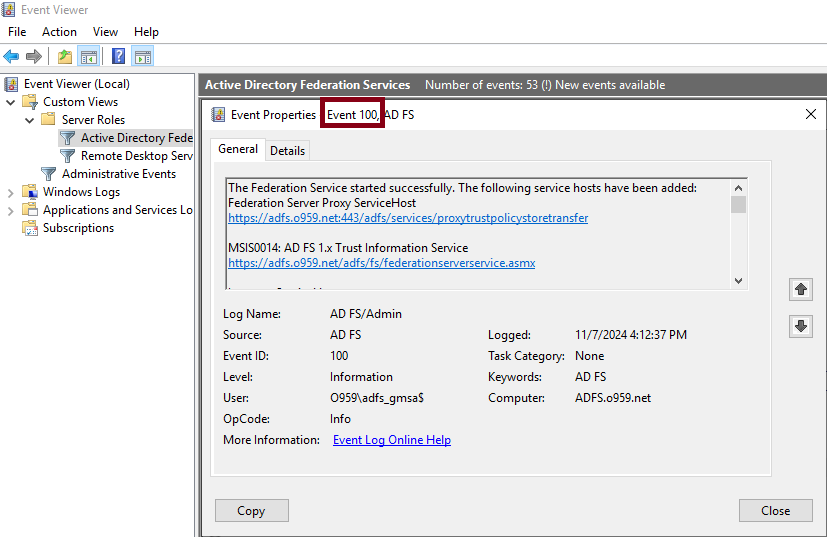
Task: Click the description scrollbar up arrow
Action: click(738, 188)
